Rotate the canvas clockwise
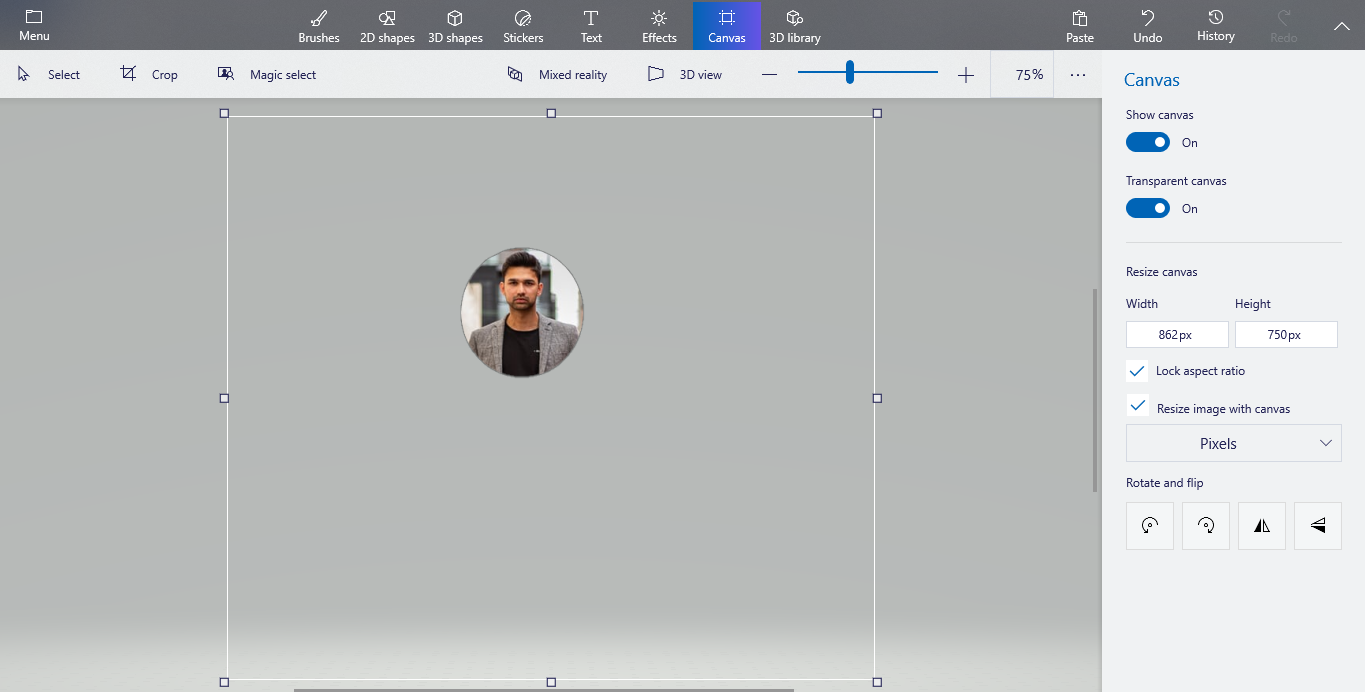Image resolution: width=1365 pixels, height=692 pixels. click(x=1205, y=525)
